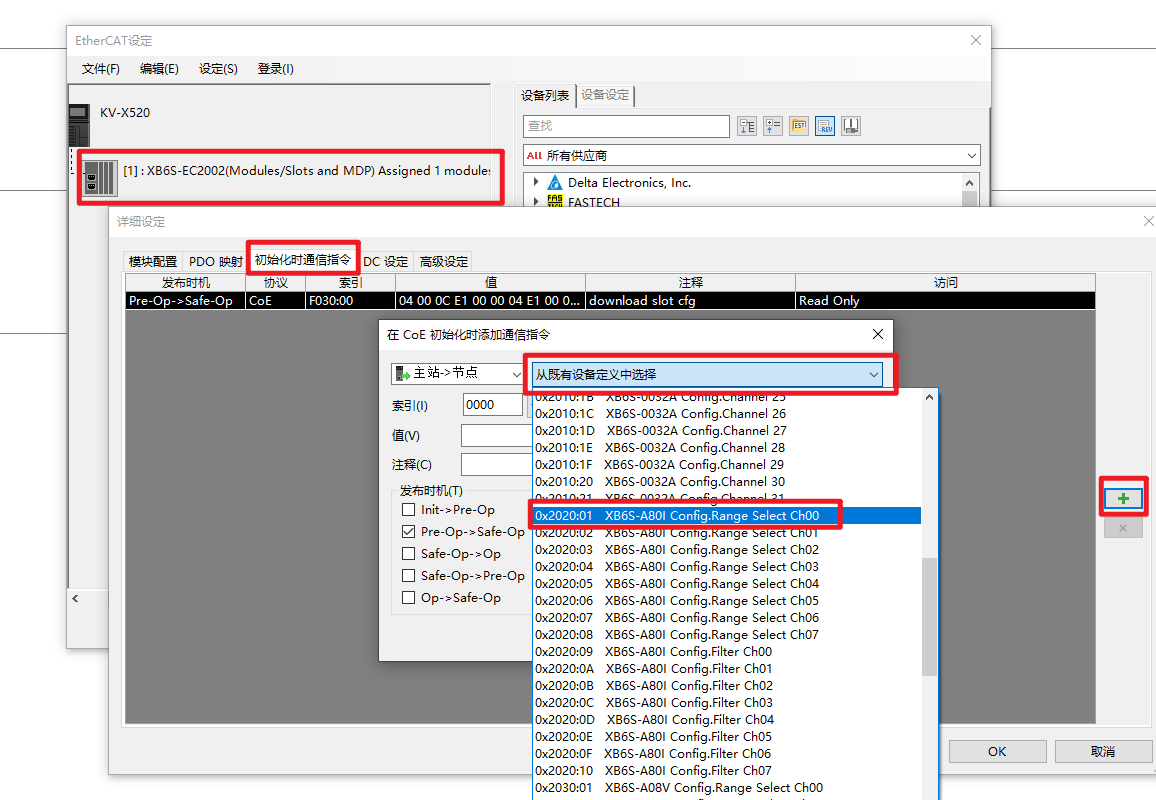
Task: Click the 查找 search input field
Action: click(626, 126)
